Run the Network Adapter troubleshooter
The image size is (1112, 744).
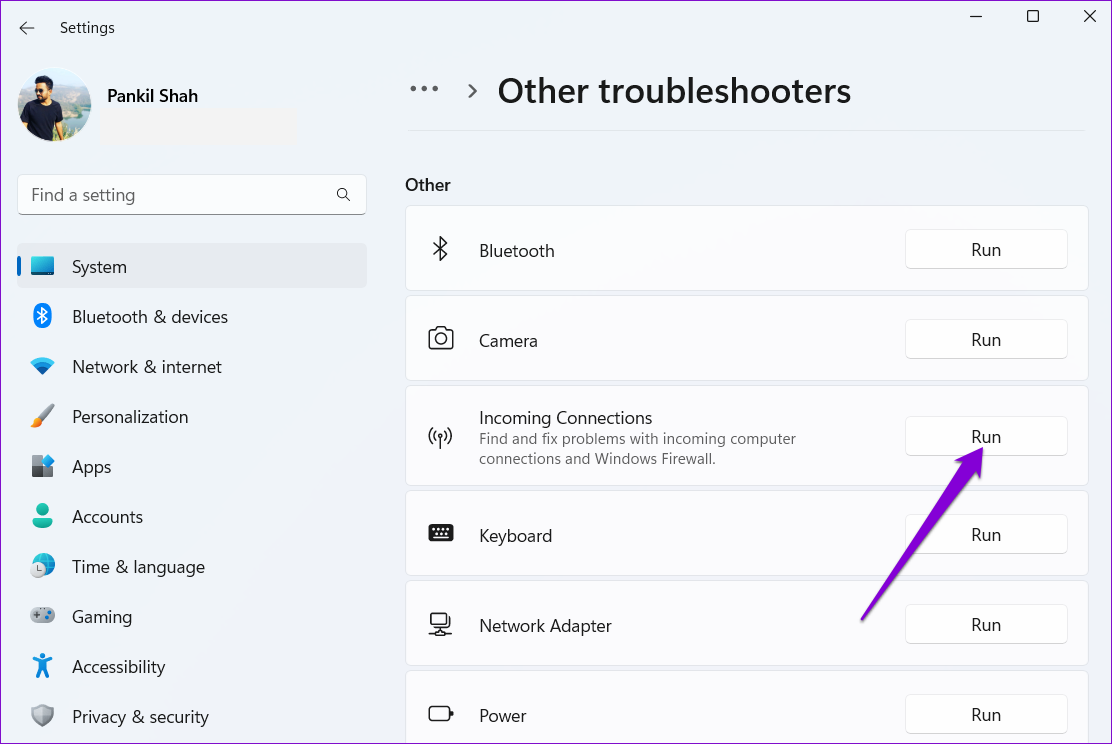pyautogui.click(x=986, y=624)
